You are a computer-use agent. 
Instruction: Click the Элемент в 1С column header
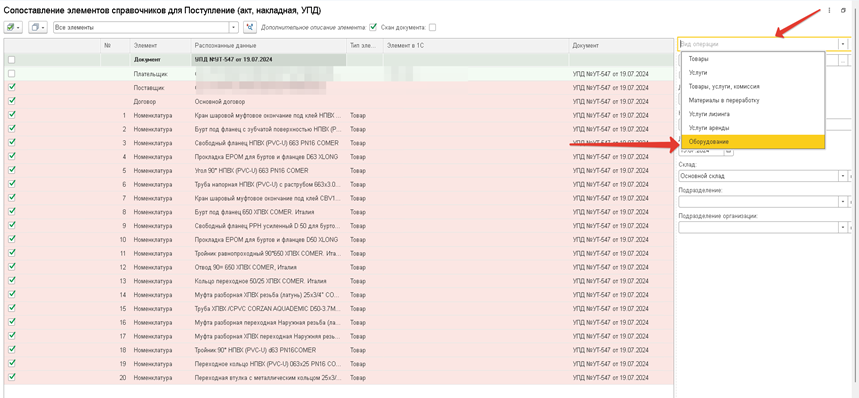pyautogui.click(x=476, y=45)
